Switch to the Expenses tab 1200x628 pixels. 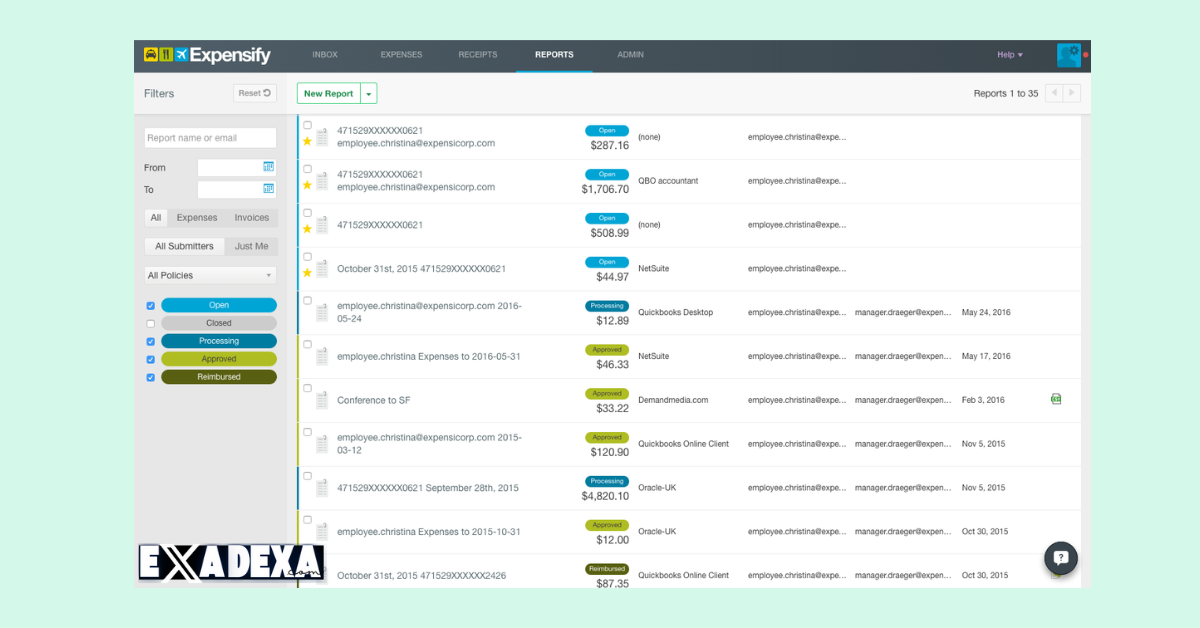[401, 55]
